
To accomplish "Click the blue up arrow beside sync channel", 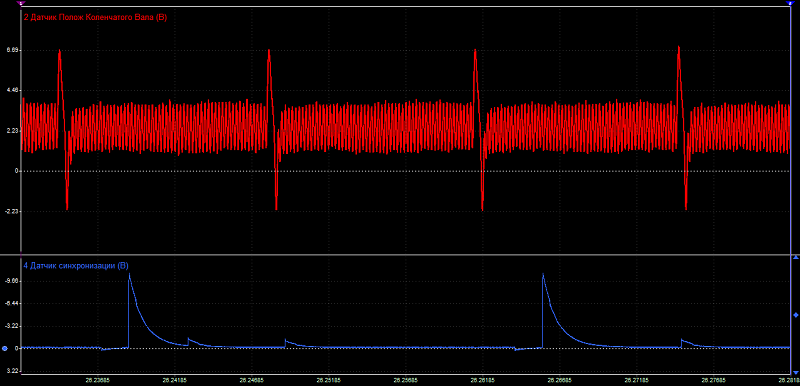I will [795, 258].
